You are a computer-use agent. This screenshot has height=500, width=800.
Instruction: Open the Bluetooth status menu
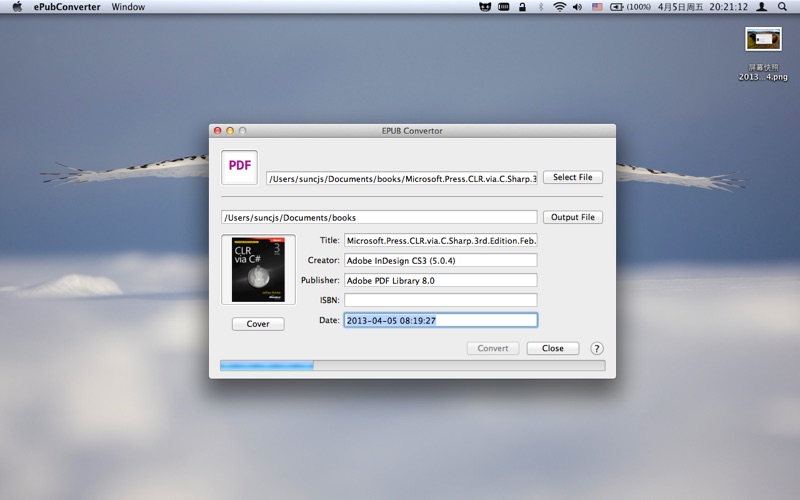coord(540,7)
